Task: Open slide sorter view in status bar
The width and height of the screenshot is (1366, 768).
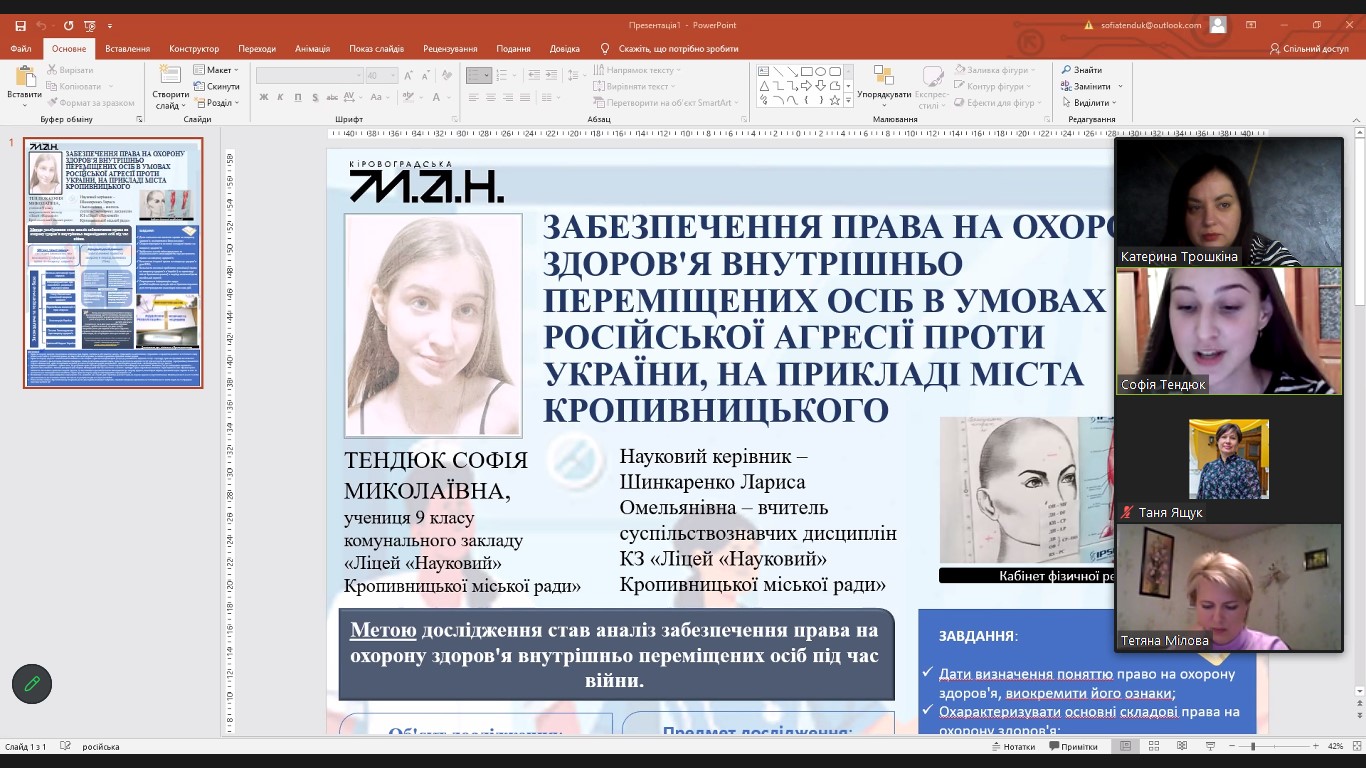Action: [x=1153, y=746]
